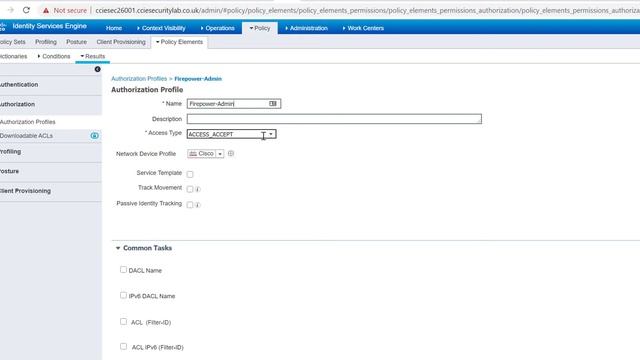Click into the Description text field
The height and width of the screenshot is (360, 640).
tap(334, 119)
